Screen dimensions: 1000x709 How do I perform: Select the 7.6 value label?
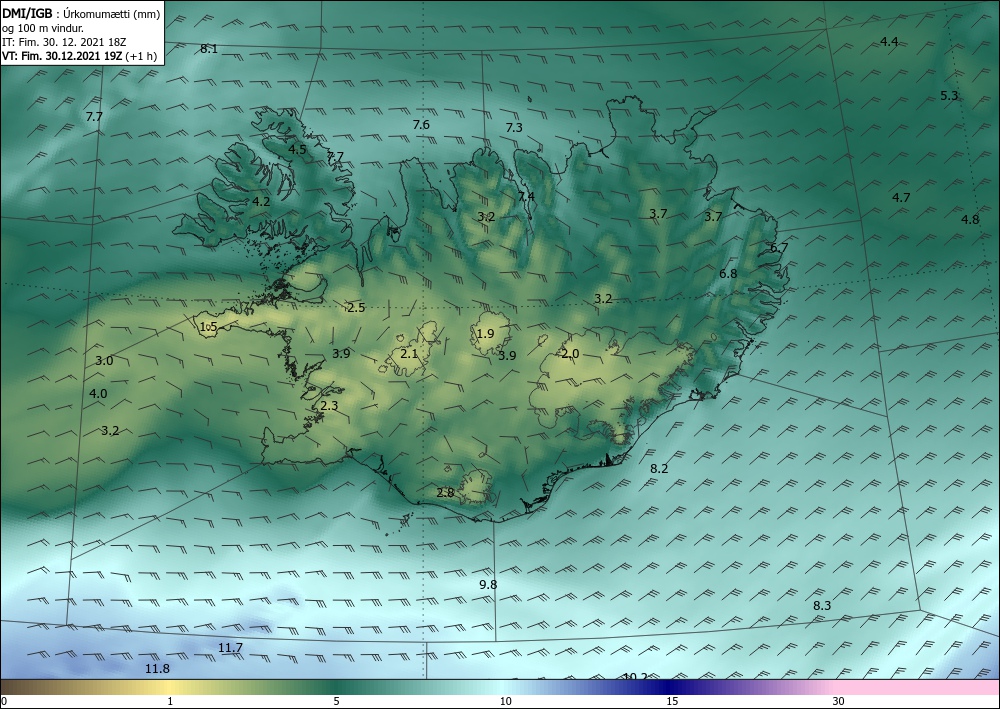[421, 124]
